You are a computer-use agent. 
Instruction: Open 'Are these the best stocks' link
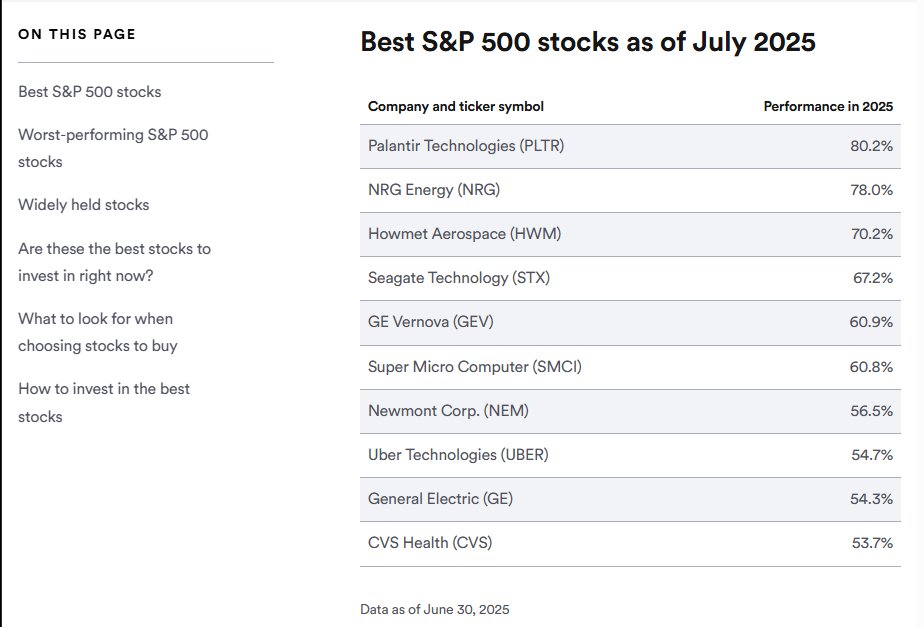point(114,262)
